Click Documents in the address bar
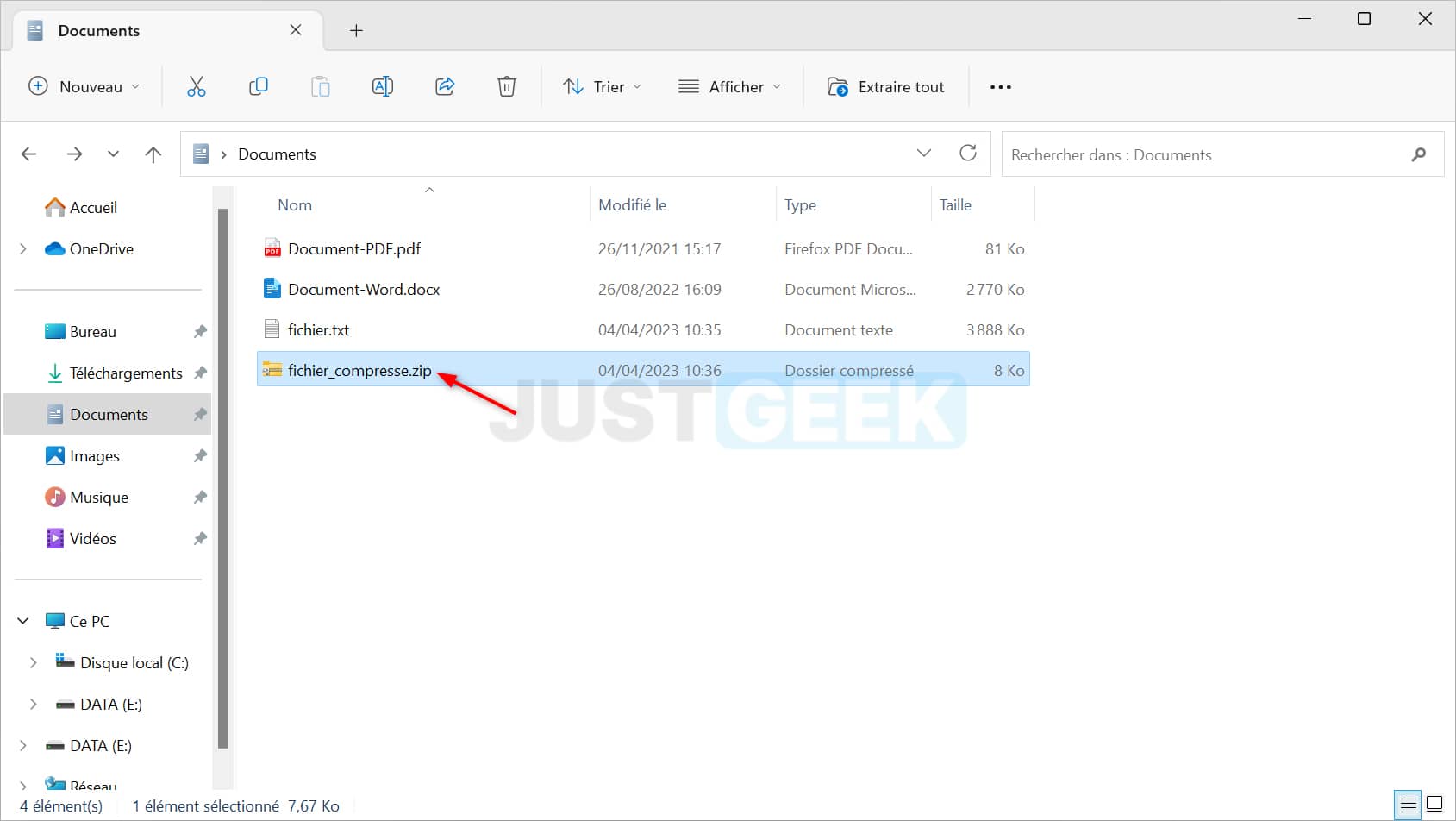Screen dimensions: 1456x821 [277, 154]
